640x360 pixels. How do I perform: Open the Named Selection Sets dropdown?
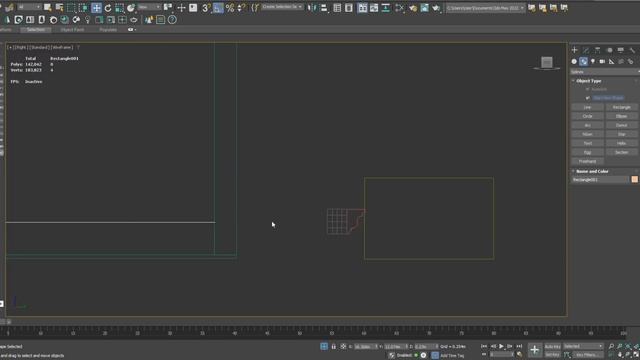coord(282,7)
